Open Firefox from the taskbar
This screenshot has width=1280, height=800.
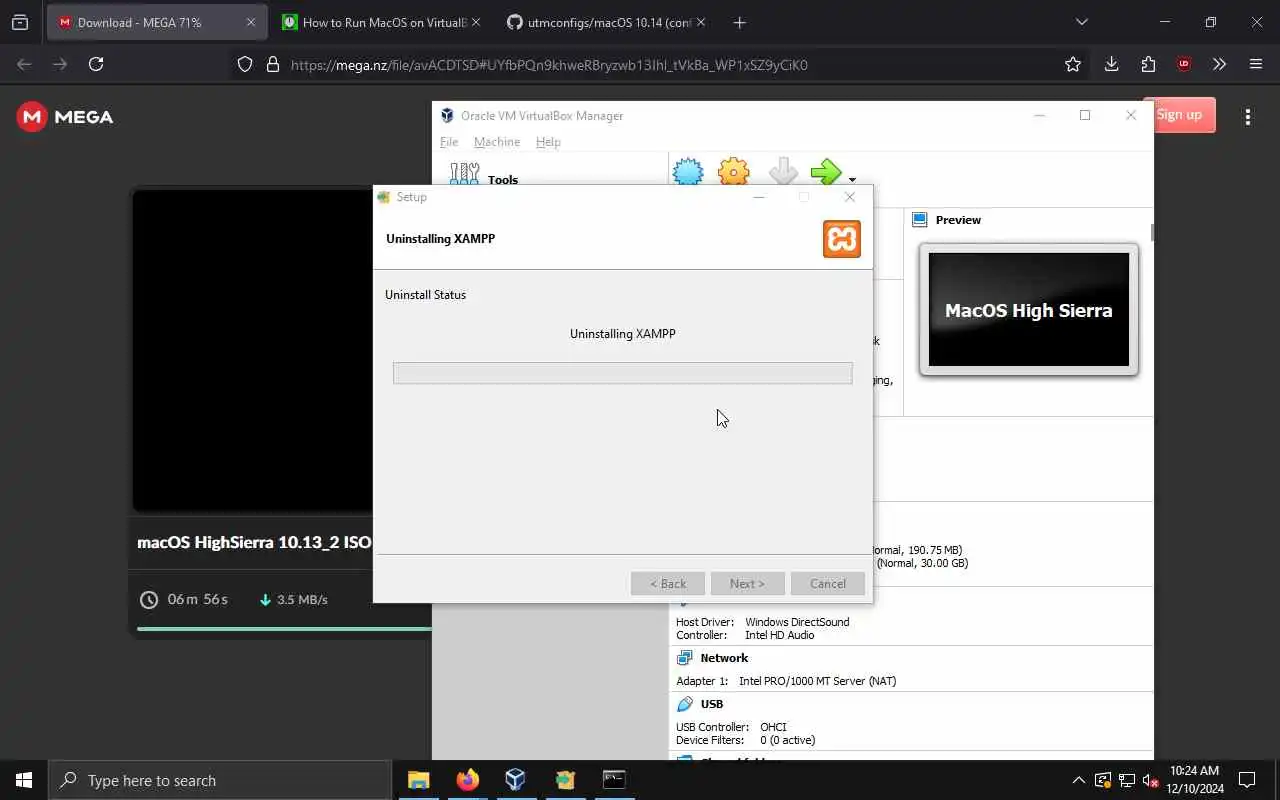[467, 780]
